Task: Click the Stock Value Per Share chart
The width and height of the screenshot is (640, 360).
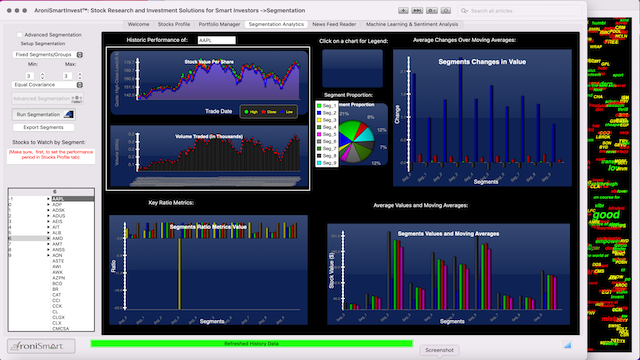Action: click(209, 83)
